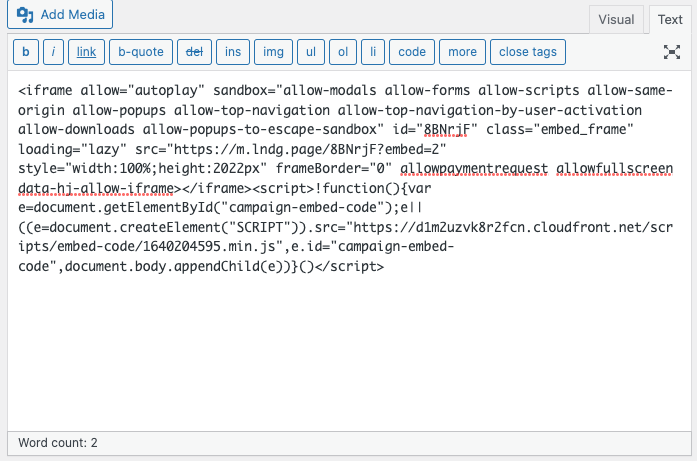Image resolution: width=697 pixels, height=461 pixels.
Task: Click the underlined text data-hj-allow-iframe
Action: pyautogui.click(x=96, y=188)
